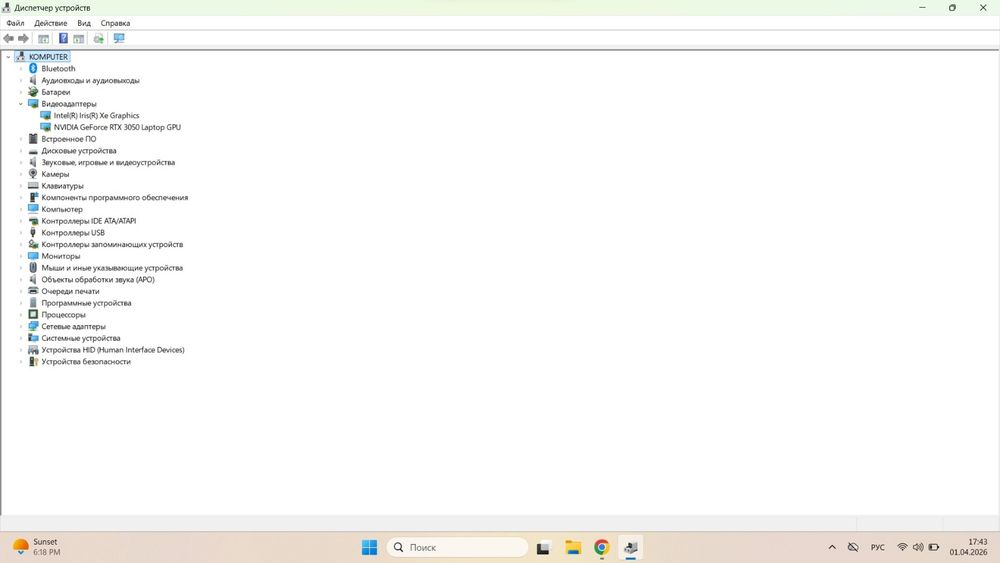The height and width of the screenshot is (563, 1000).
Task: Click the РУС language indicator
Action: click(878, 547)
